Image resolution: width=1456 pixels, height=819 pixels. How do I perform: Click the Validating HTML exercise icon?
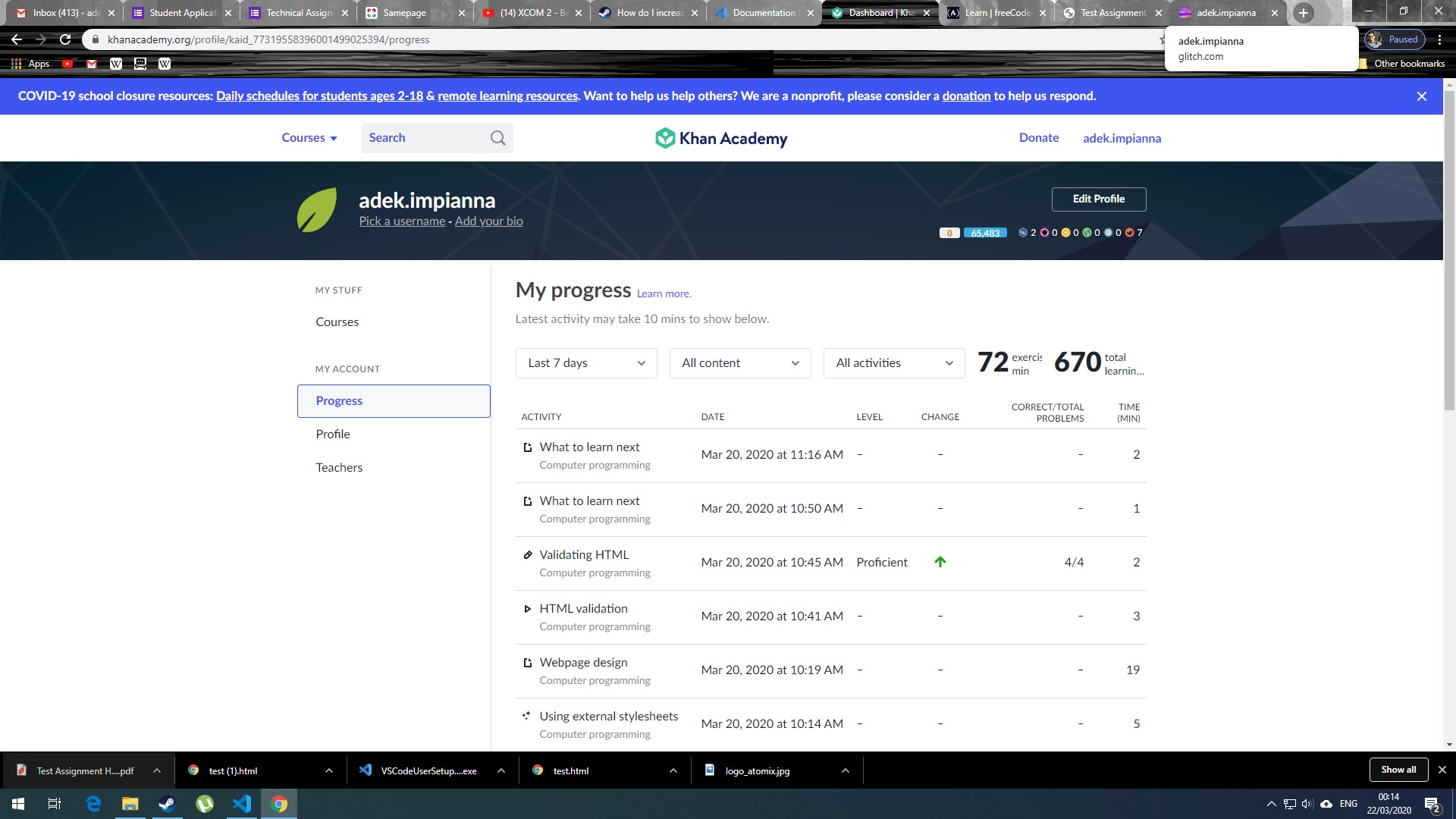point(528,554)
